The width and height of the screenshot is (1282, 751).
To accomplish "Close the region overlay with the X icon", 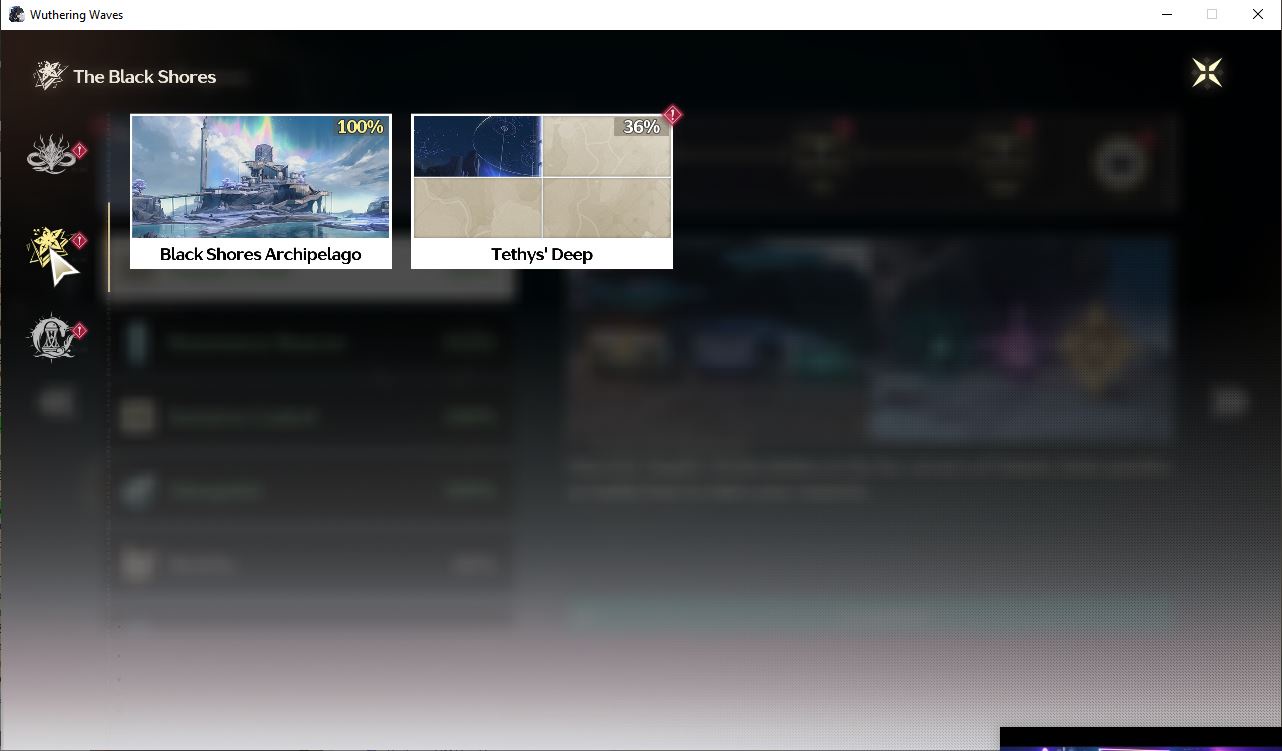I will pos(1207,73).
